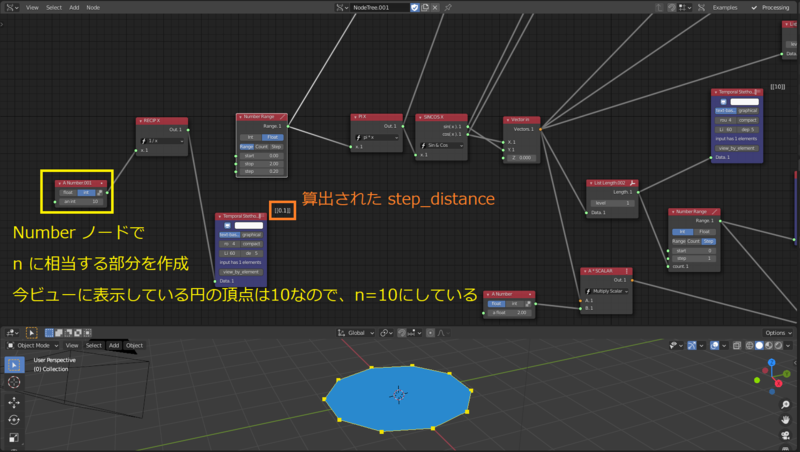The image size is (800, 452).
Task: Toggle viewport gizmos visibility
Action: [692, 345]
